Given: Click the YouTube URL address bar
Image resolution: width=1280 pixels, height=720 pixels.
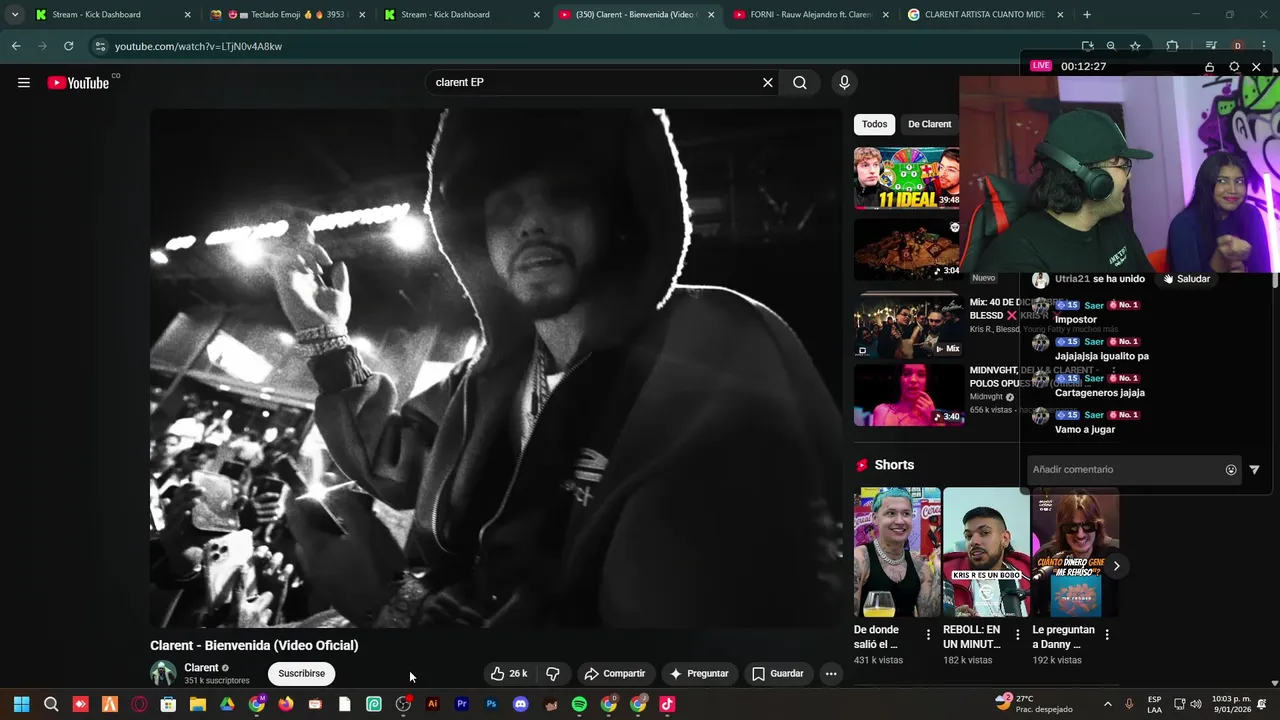Looking at the screenshot, I should tap(590, 46).
